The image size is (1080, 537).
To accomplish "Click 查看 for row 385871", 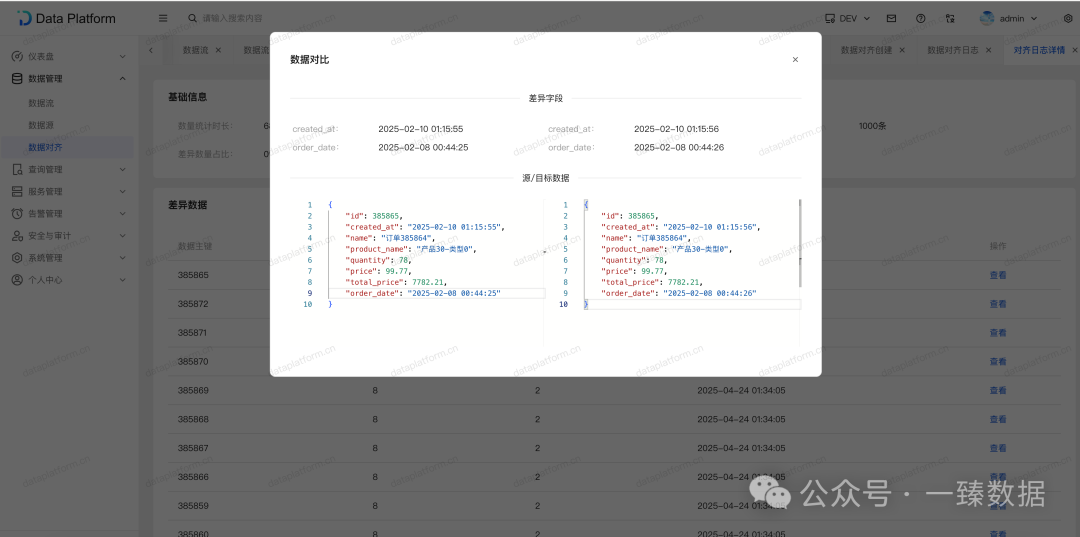I will pyautogui.click(x=998, y=333).
